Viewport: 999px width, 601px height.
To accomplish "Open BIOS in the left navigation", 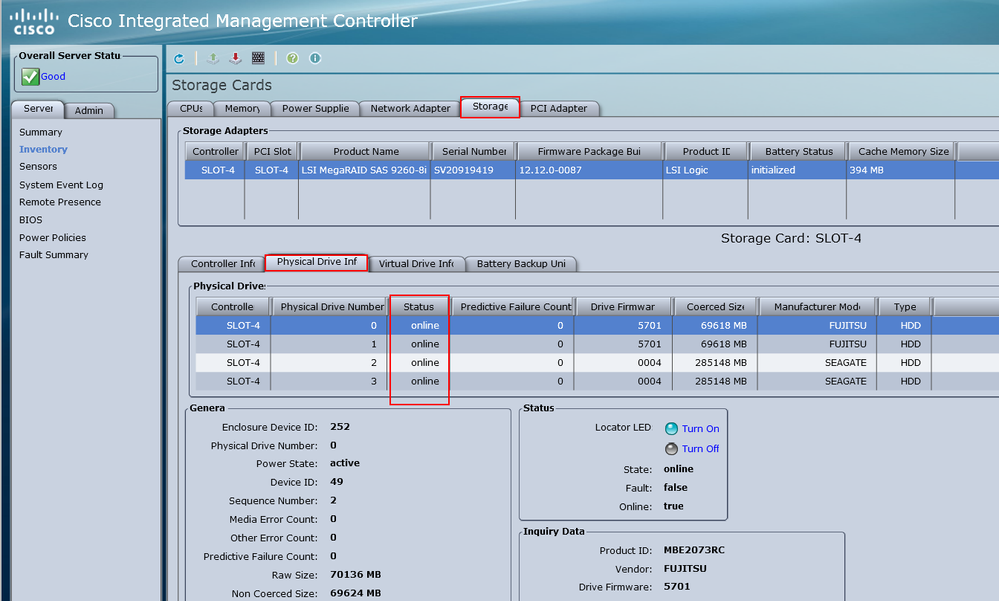I will click(x=31, y=220).
